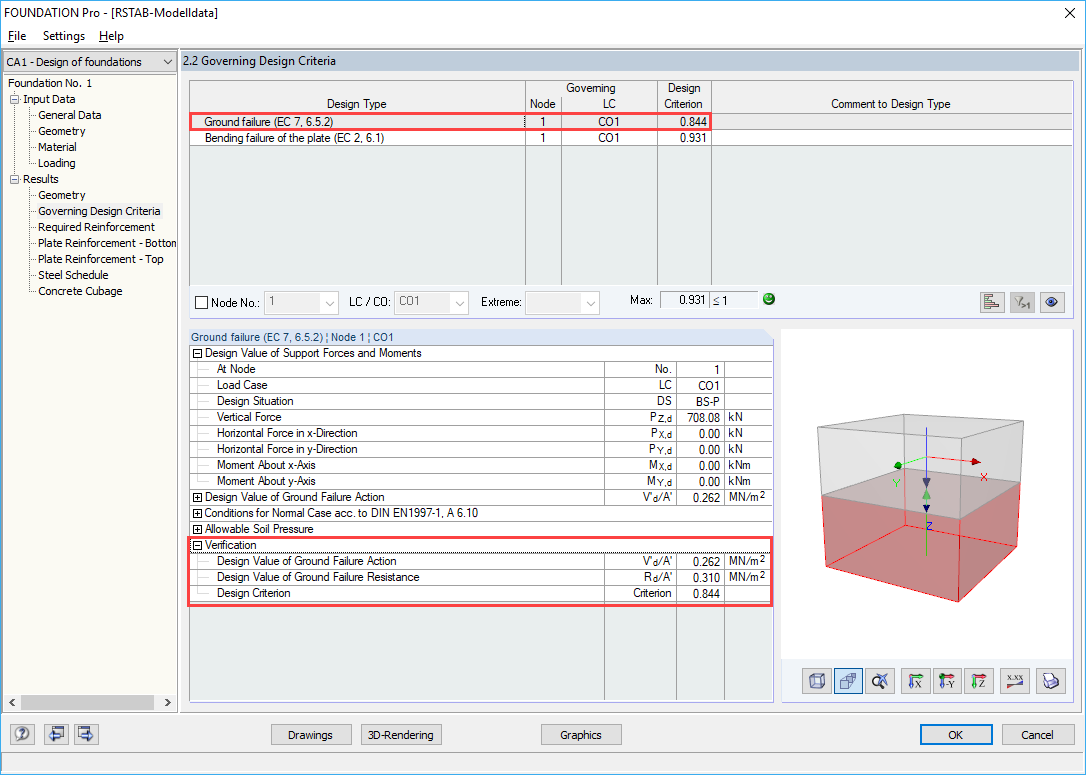Select the Bending failure of the plate row
Viewport: 1086px width, 775px height.
pyautogui.click(x=450, y=138)
